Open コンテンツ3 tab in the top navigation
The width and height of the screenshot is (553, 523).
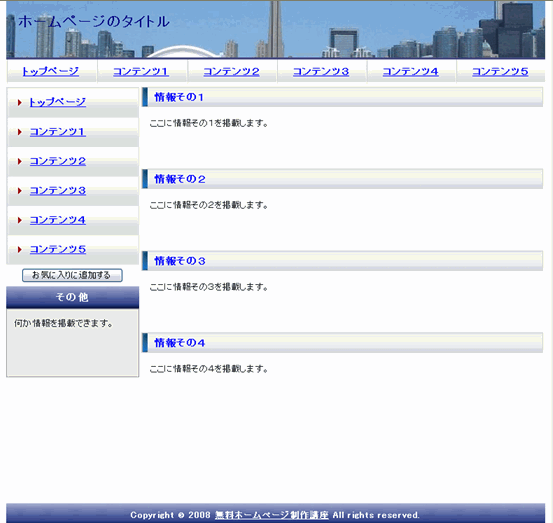321,72
